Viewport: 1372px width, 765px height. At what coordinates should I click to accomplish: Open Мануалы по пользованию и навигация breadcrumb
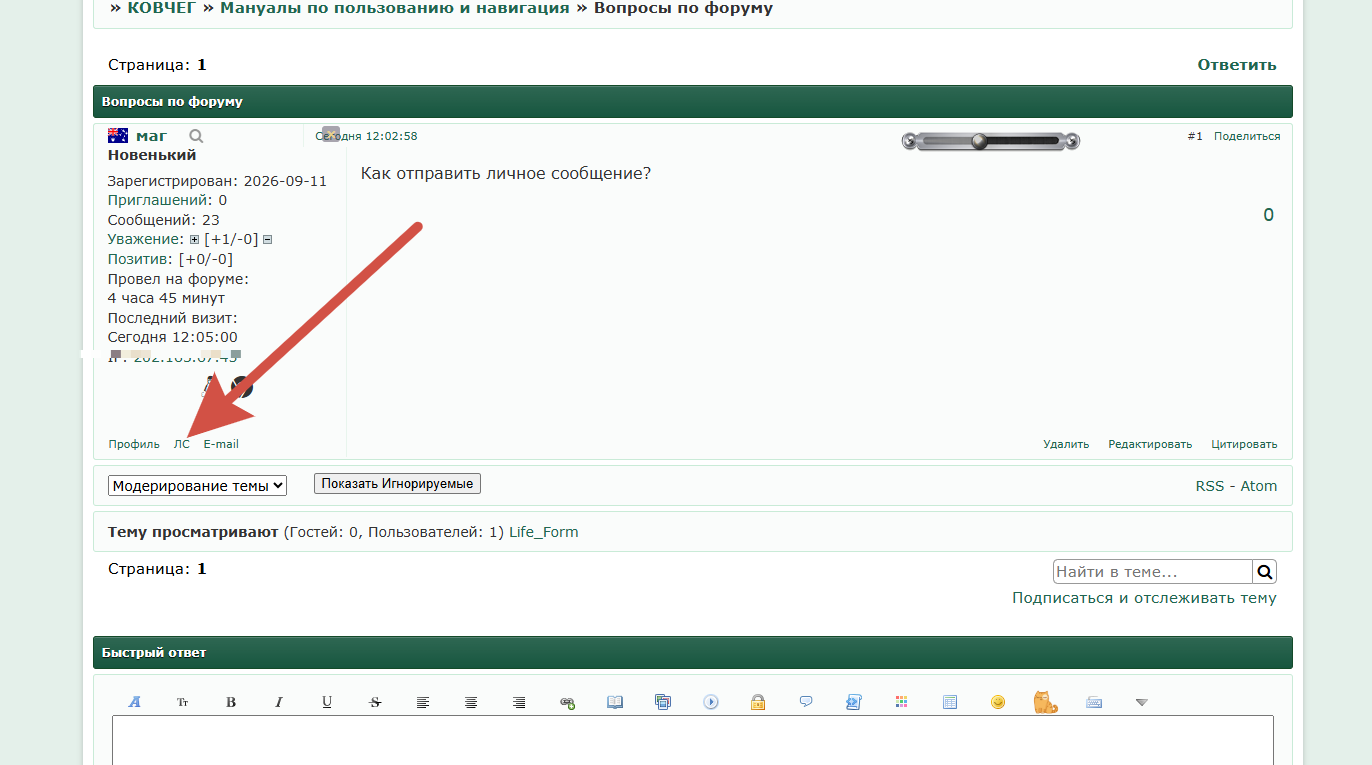[395, 8]
